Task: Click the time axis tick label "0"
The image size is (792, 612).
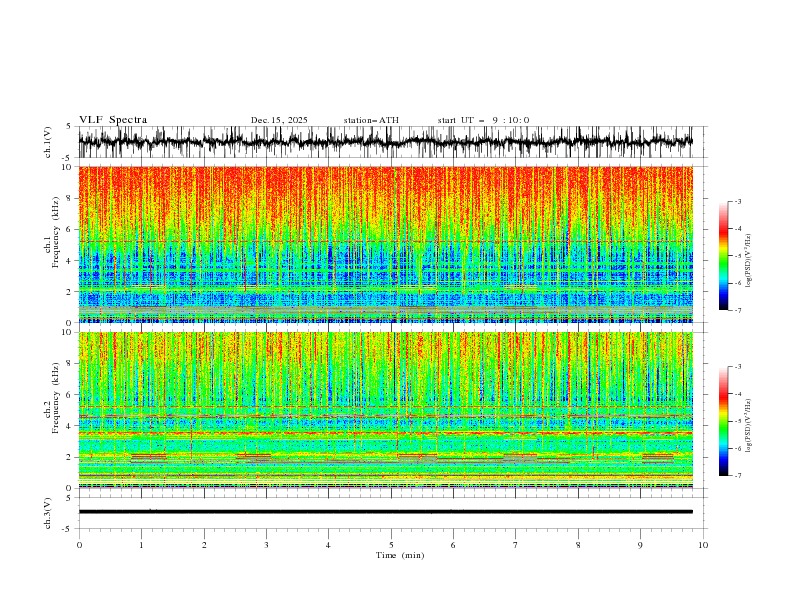Action: pyautogui.click(x=79, y=545)
